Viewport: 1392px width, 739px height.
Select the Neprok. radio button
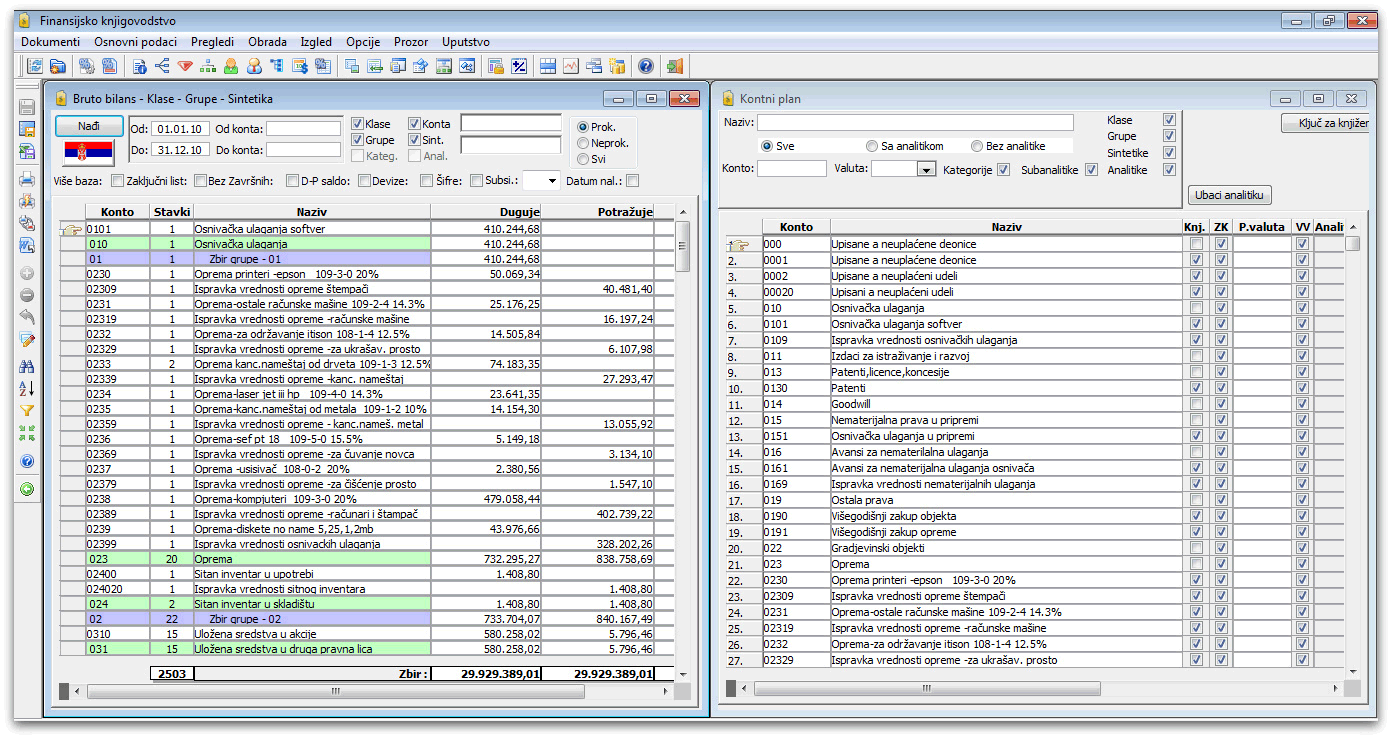(583, 143)
